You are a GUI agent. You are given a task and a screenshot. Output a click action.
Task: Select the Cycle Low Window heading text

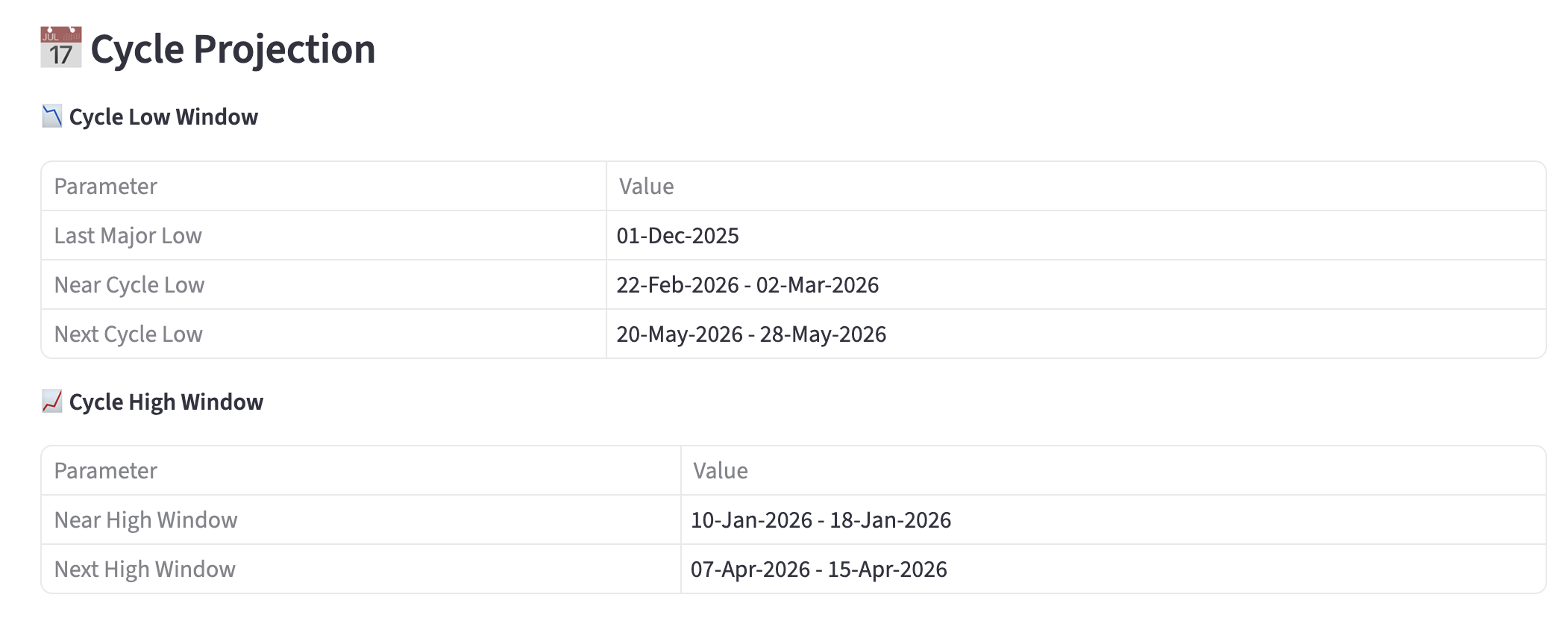pos(163,117)
